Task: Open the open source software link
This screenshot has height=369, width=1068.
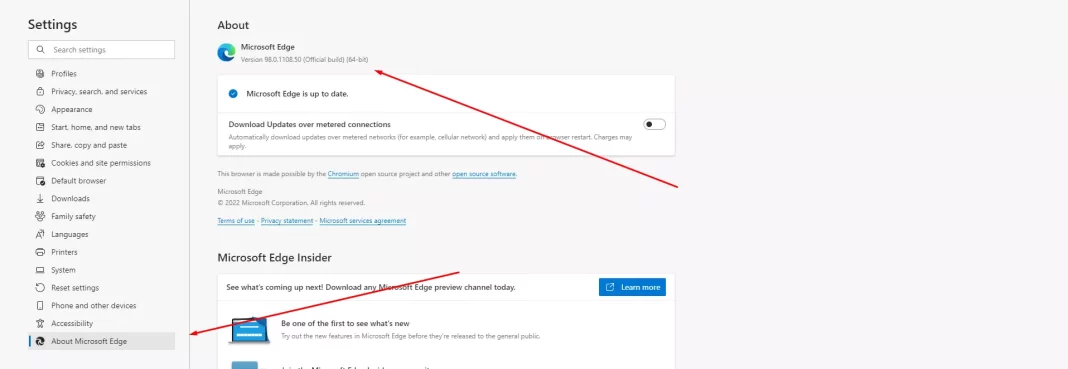Action: coord(484,174)
